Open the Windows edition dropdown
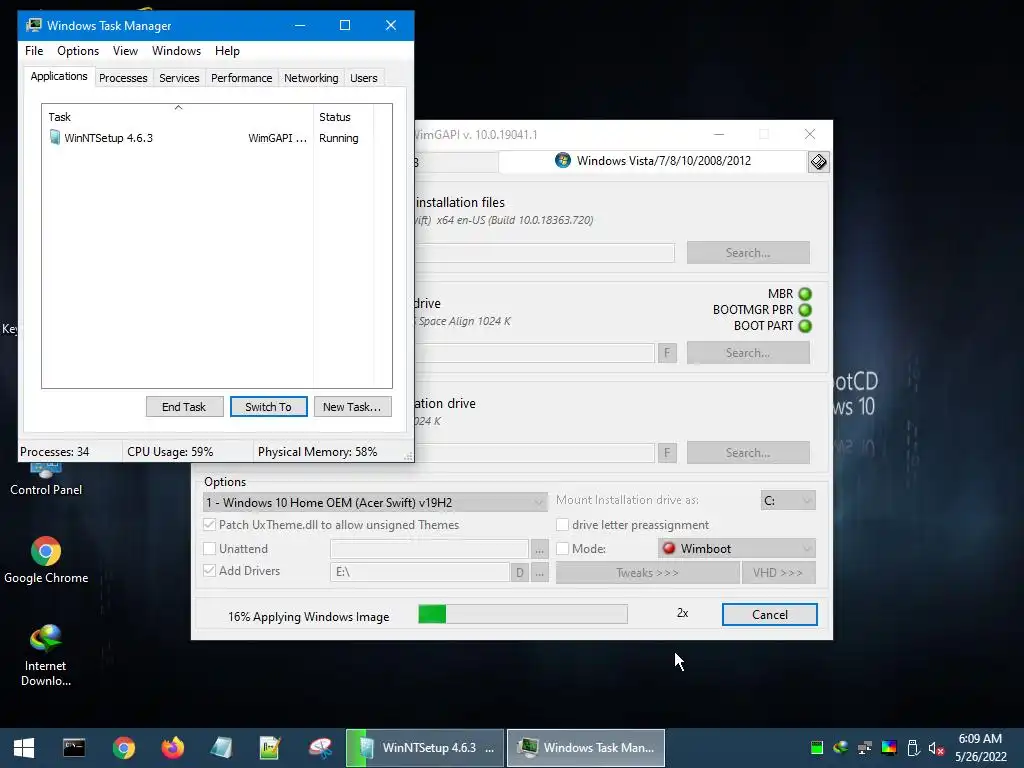 (x=375, y=502)
